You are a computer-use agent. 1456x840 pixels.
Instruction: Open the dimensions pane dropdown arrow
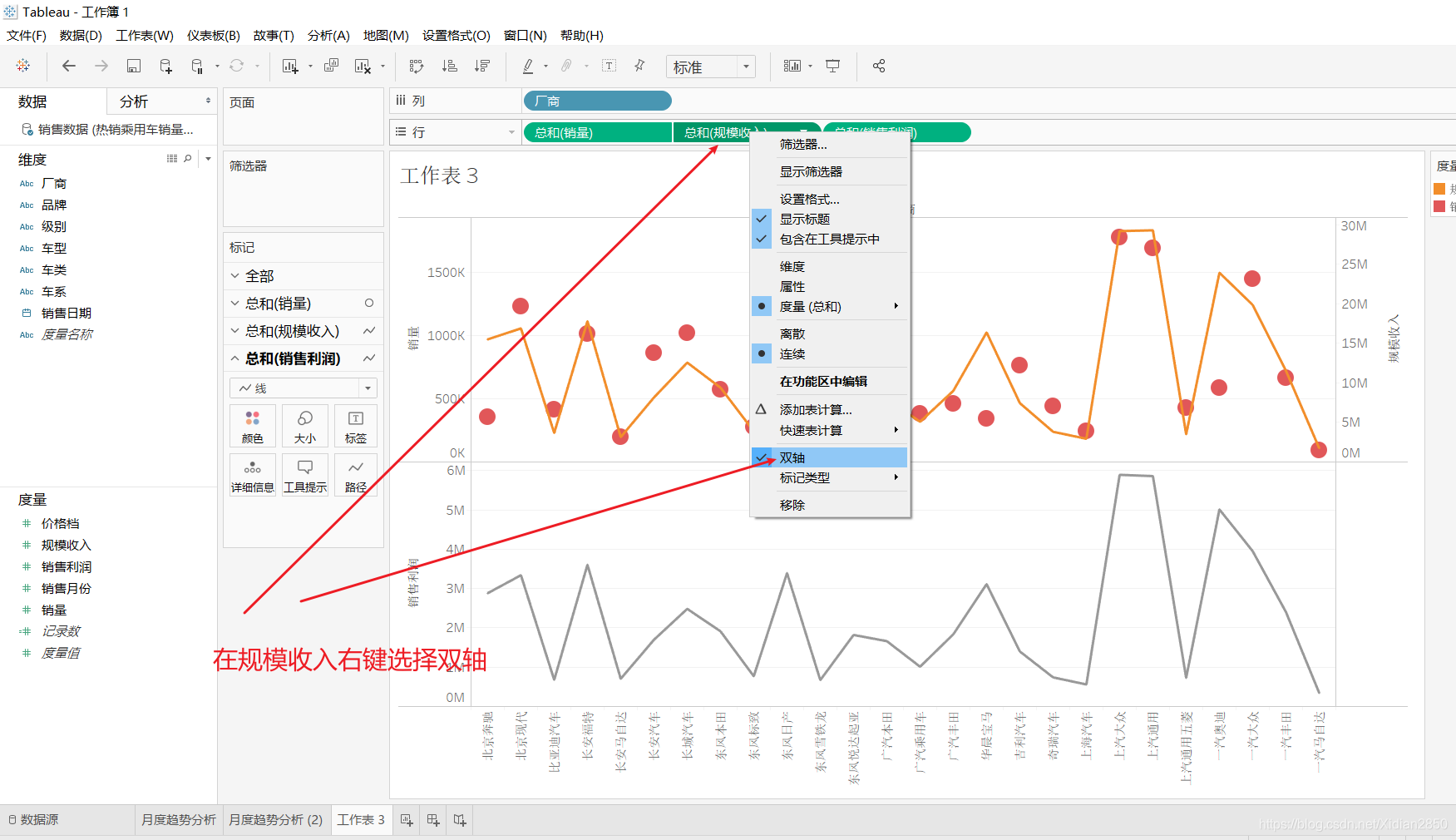click(208, 158)
